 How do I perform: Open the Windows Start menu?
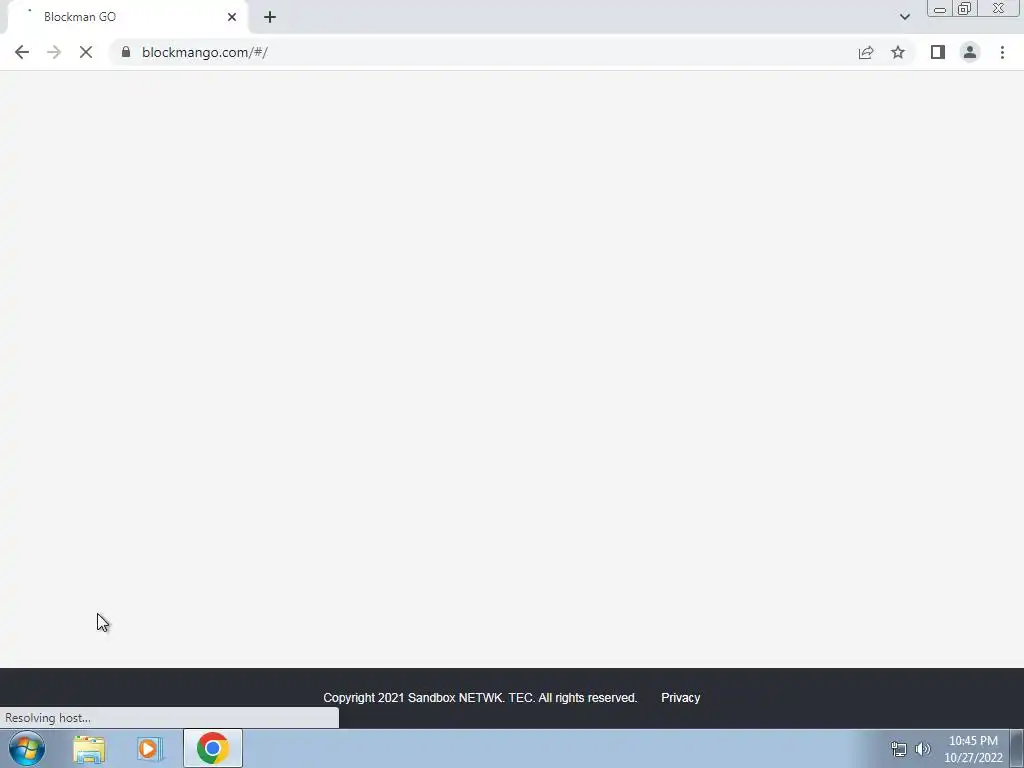pyautogui.click(x=27, y=748)
